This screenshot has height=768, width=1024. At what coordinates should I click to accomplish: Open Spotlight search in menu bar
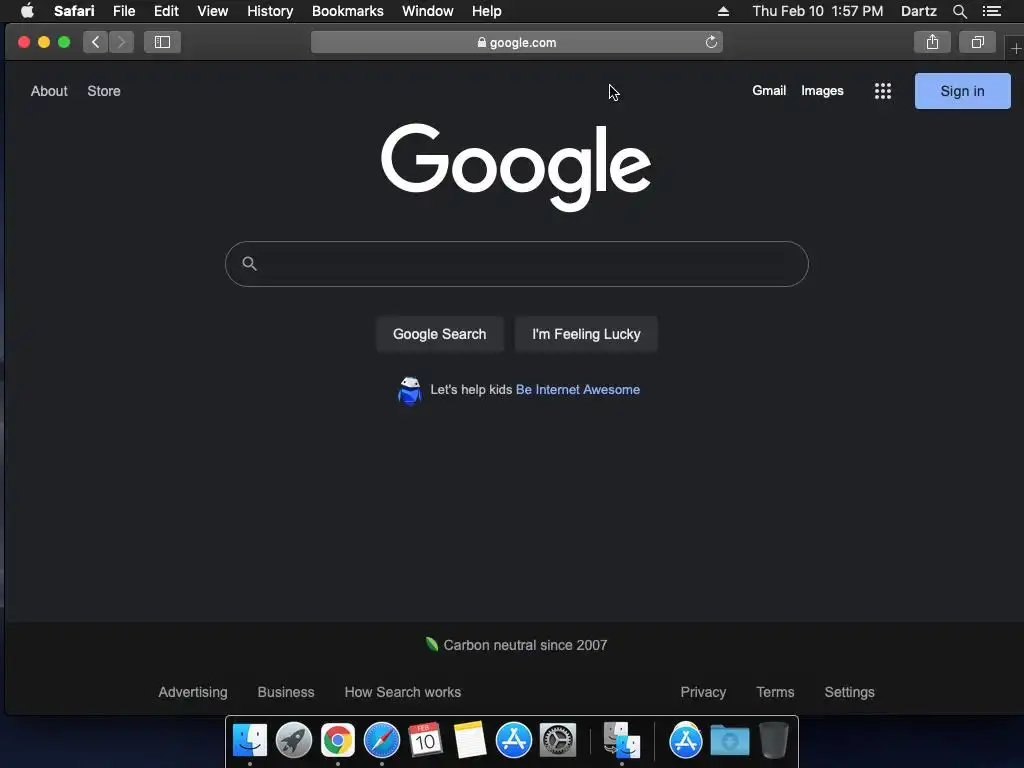click(959, 11)
